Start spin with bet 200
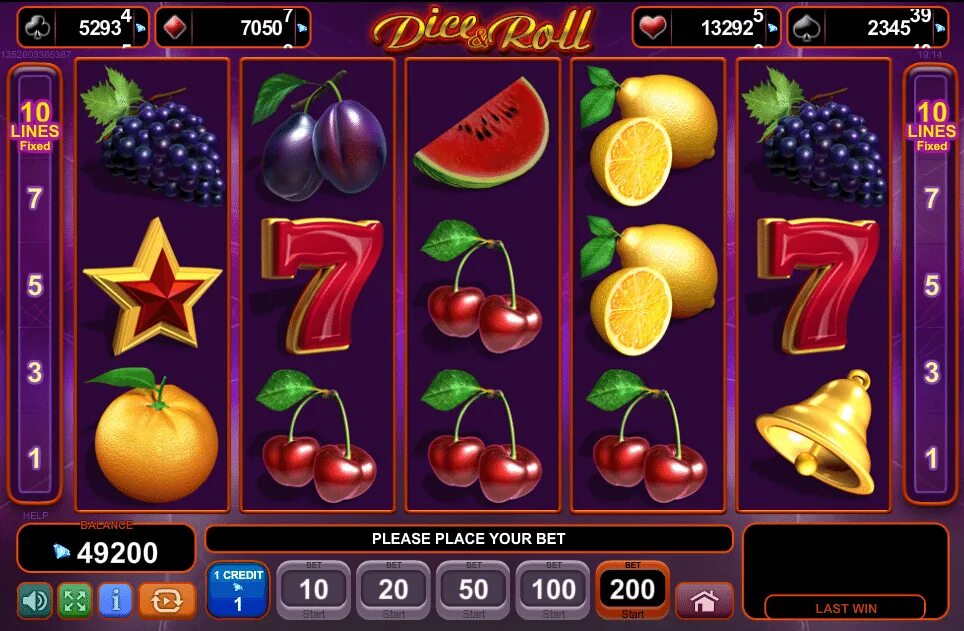The image size is (964, 631). point(633,590)
